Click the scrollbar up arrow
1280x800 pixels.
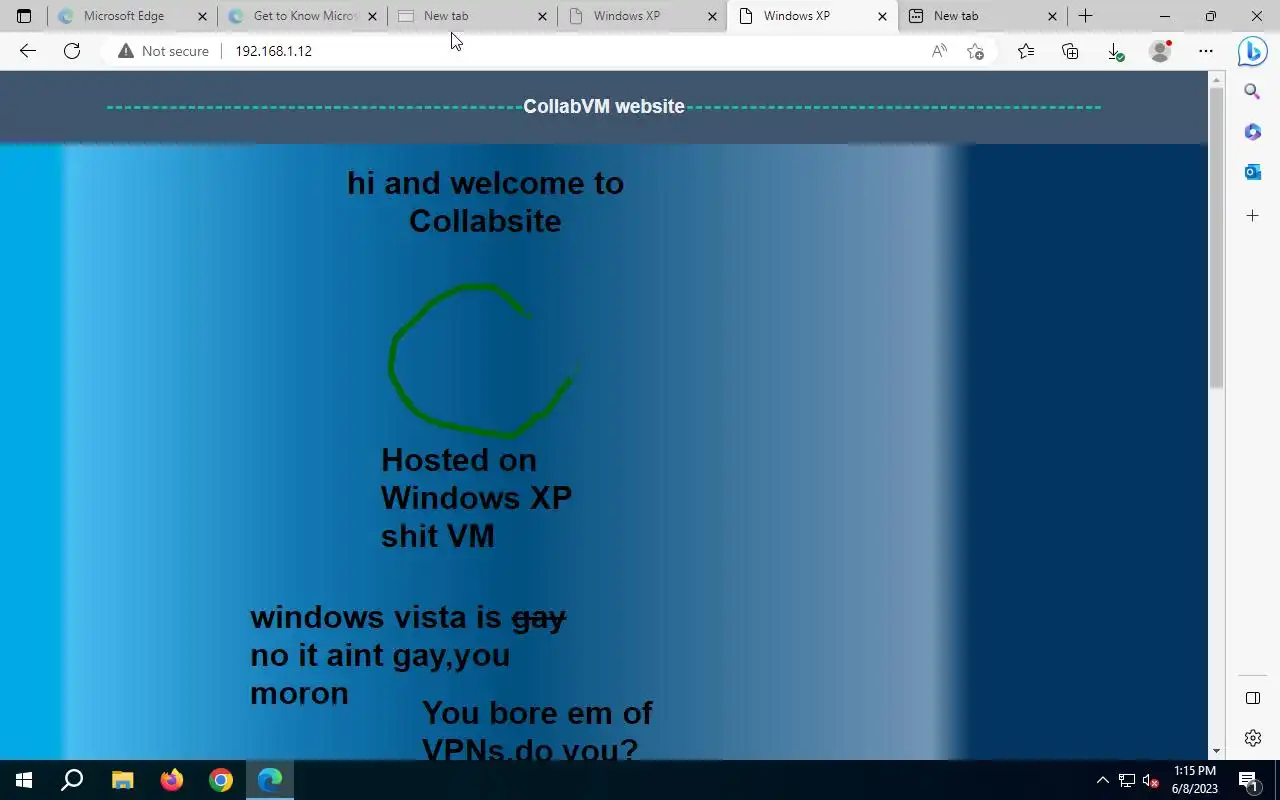click(x=1216, y=79)
